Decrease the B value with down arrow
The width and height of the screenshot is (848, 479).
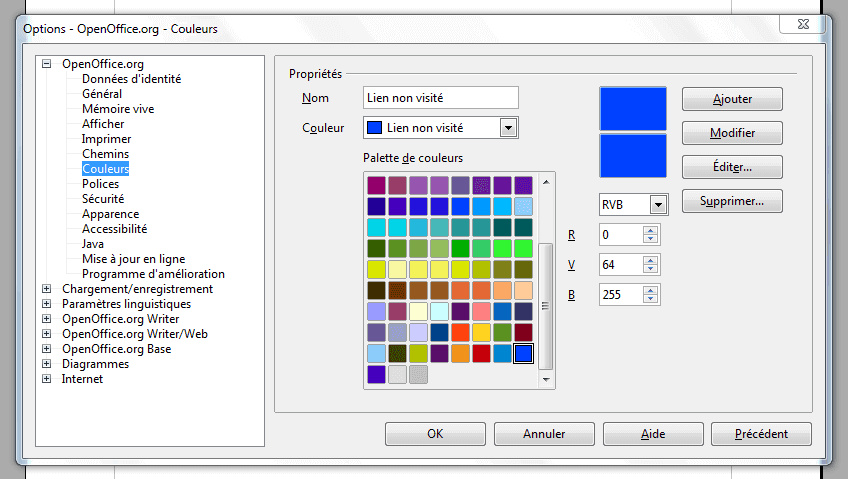click(651, 299)
